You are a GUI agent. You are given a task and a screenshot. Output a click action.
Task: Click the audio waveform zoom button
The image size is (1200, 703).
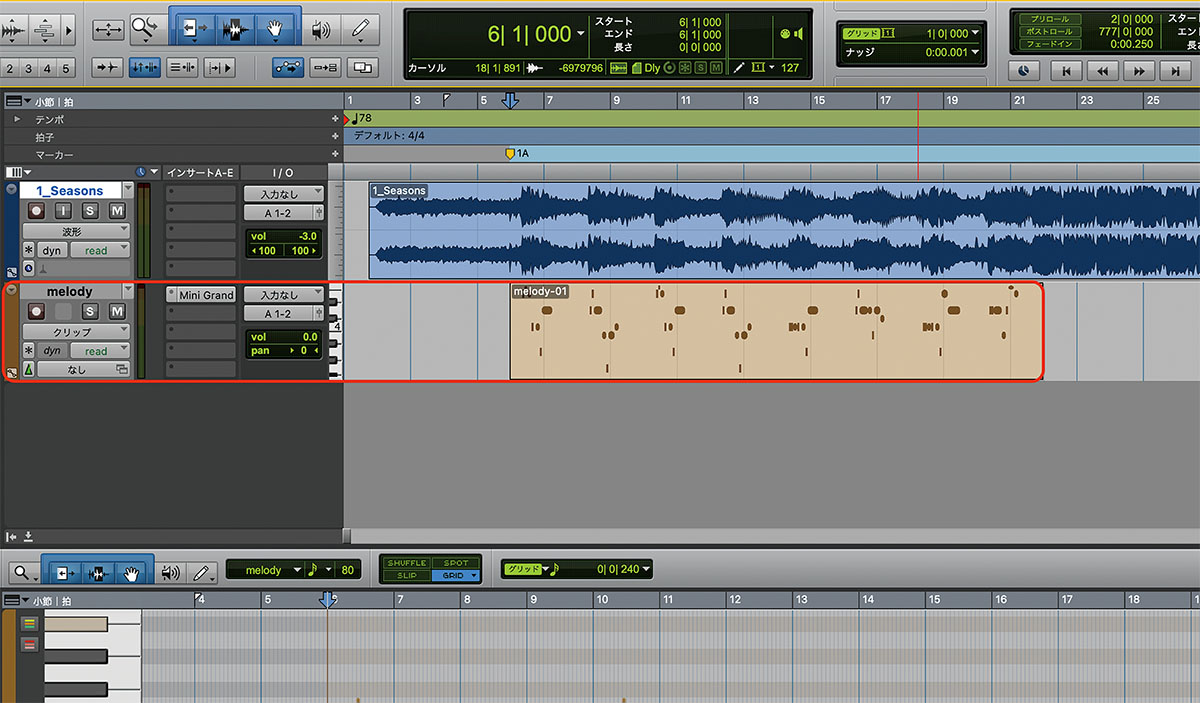tap(14, 31)
